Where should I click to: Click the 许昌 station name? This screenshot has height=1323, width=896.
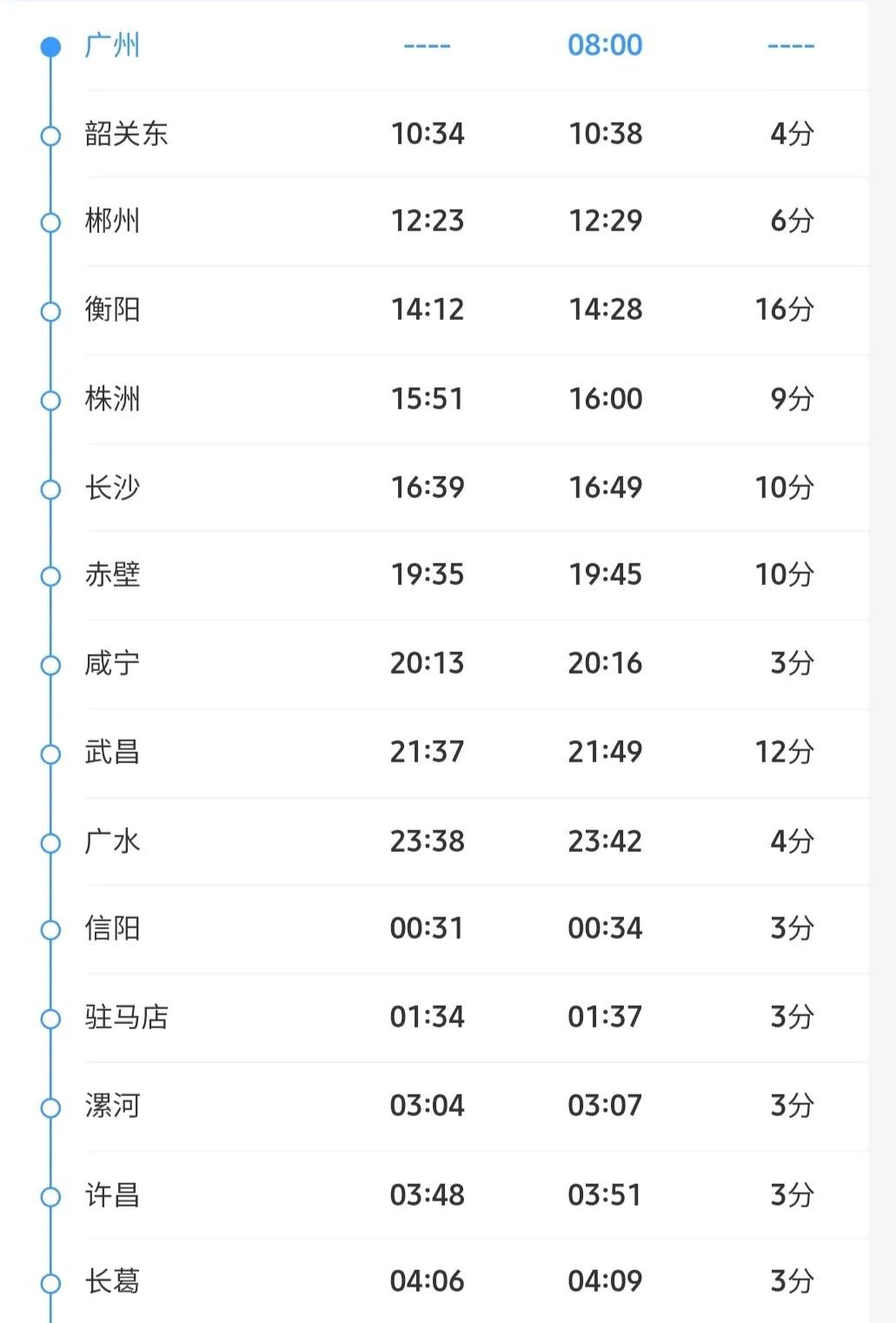(112, 1195)
